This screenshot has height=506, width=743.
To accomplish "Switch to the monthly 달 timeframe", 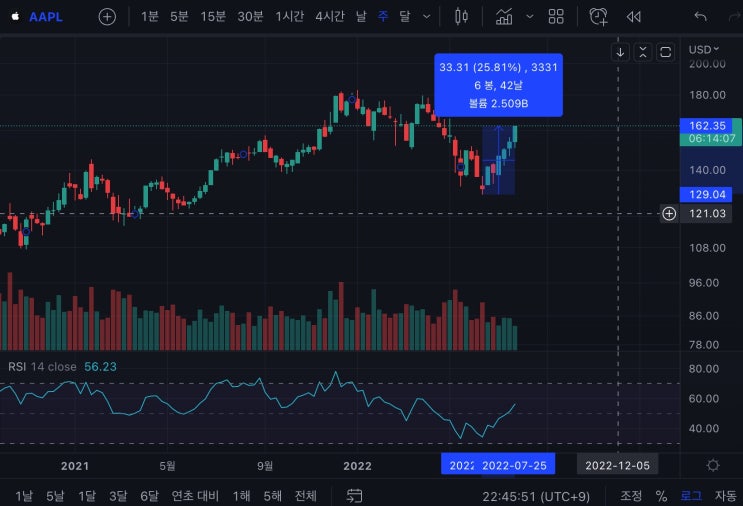I will tap(405, 17).
